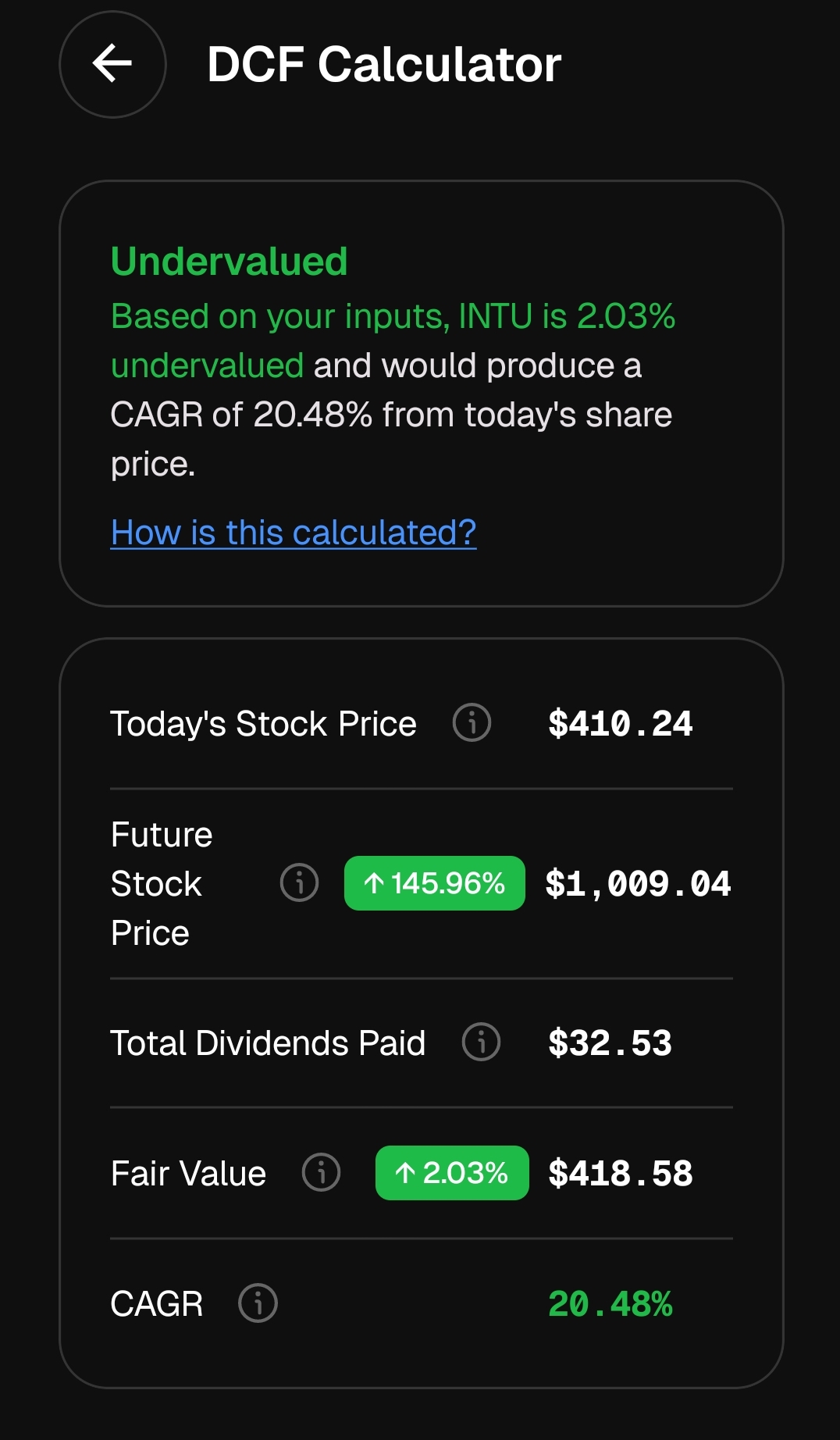View the Fair Value info icon
This screenshot has width=840, height=1440.
(x=321, y=1172)
